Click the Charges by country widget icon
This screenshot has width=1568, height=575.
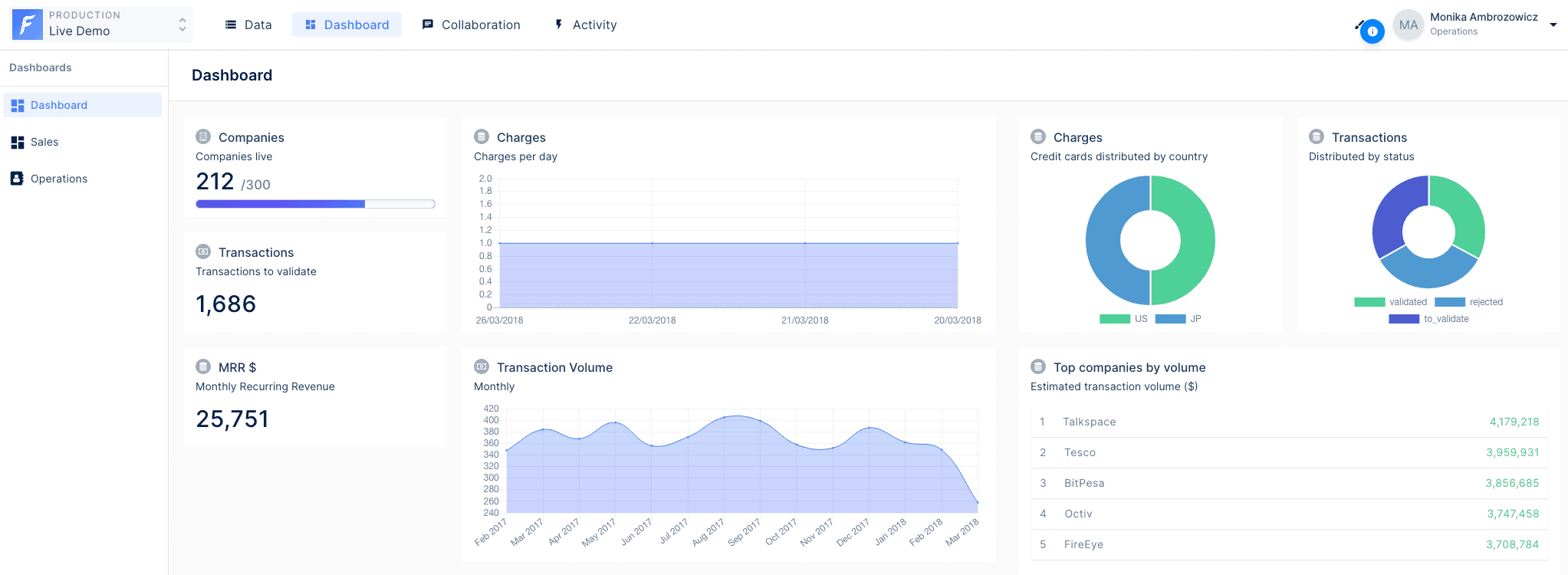pyautogui.click(x=1038, y=136)
